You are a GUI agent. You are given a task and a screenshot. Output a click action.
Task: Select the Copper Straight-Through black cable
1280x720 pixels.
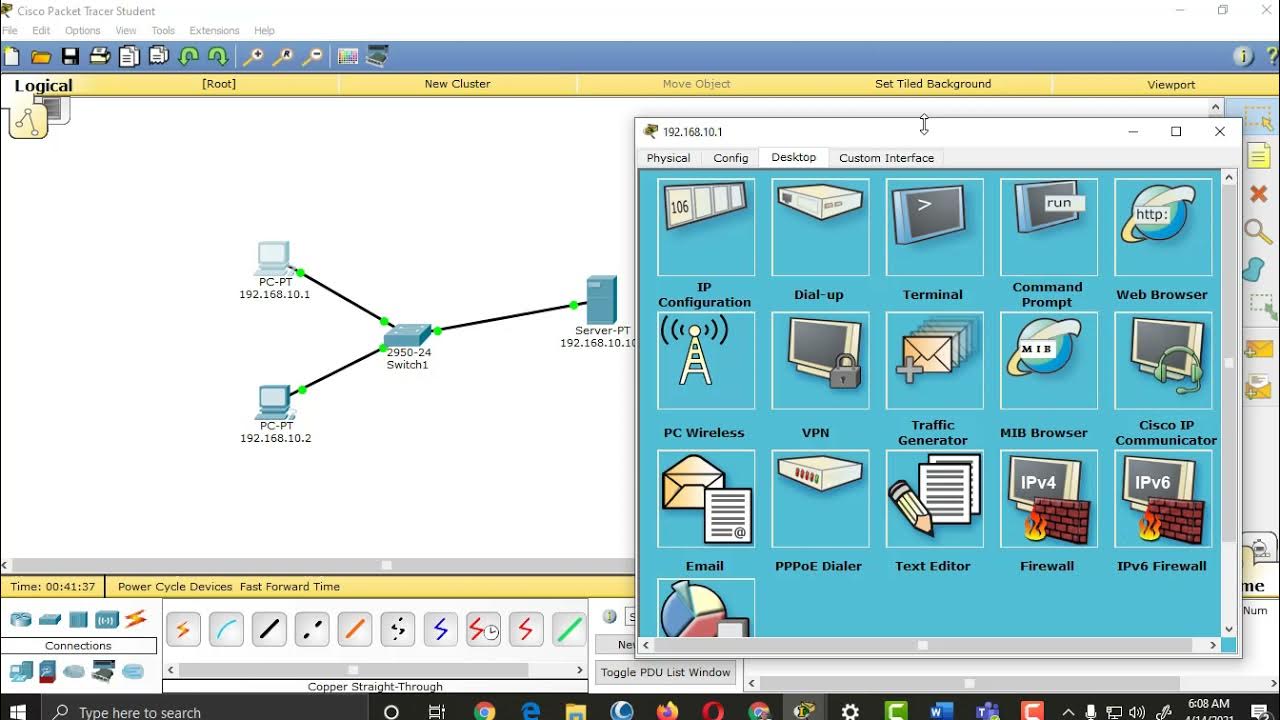[x=269, y=629]
